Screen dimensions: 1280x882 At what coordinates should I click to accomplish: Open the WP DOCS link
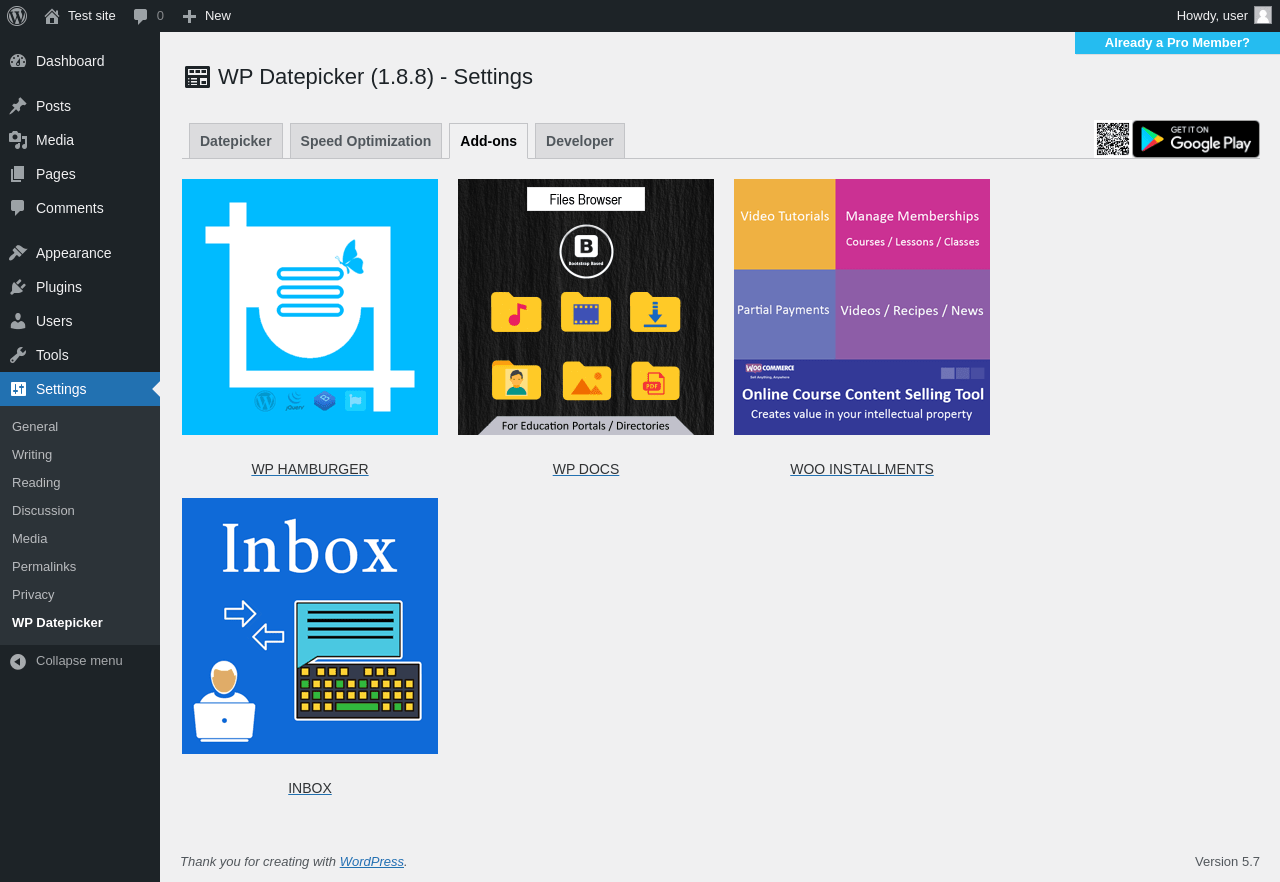coord(586,469)
